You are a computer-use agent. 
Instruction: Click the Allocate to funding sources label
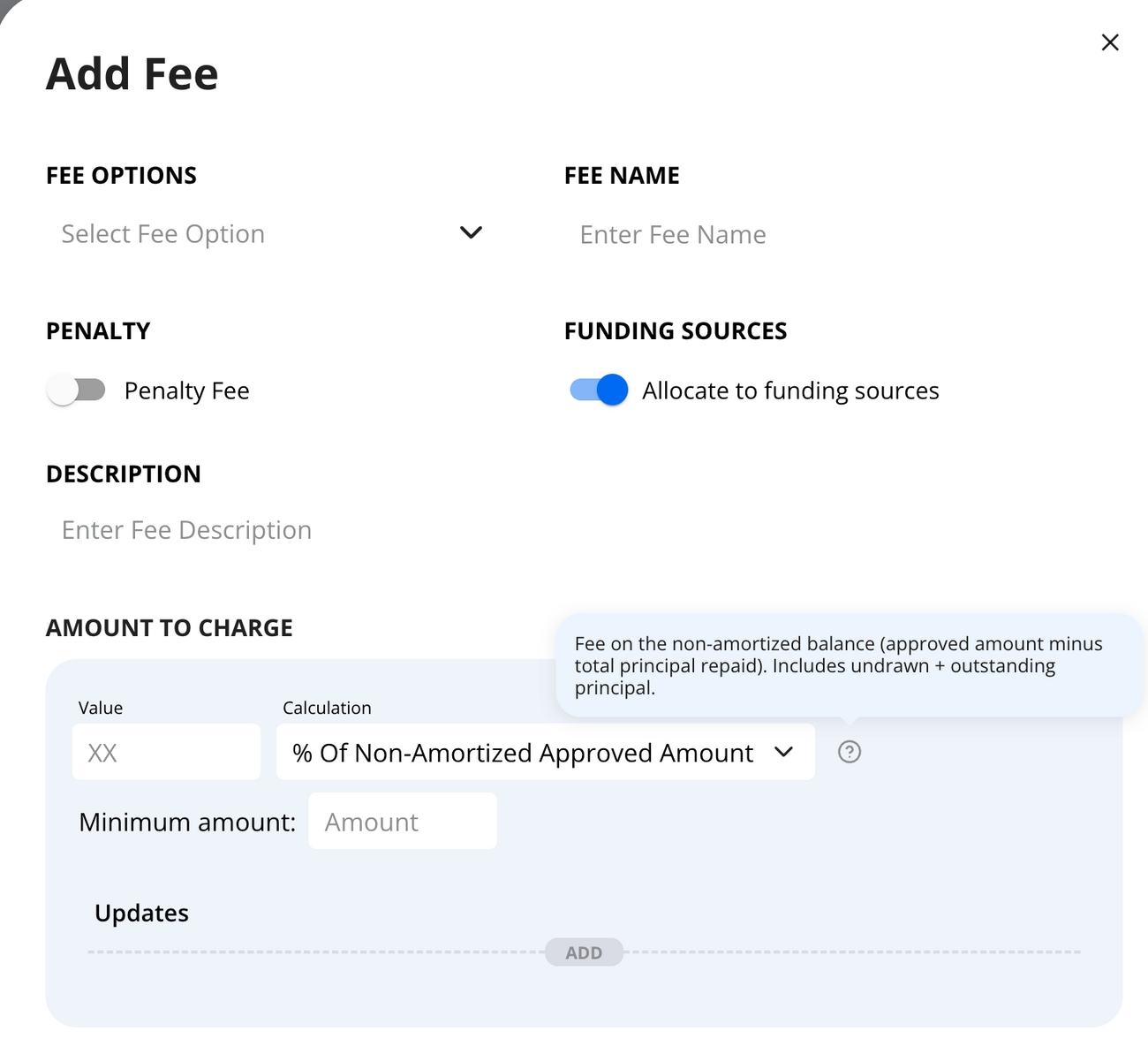(790, 391)
